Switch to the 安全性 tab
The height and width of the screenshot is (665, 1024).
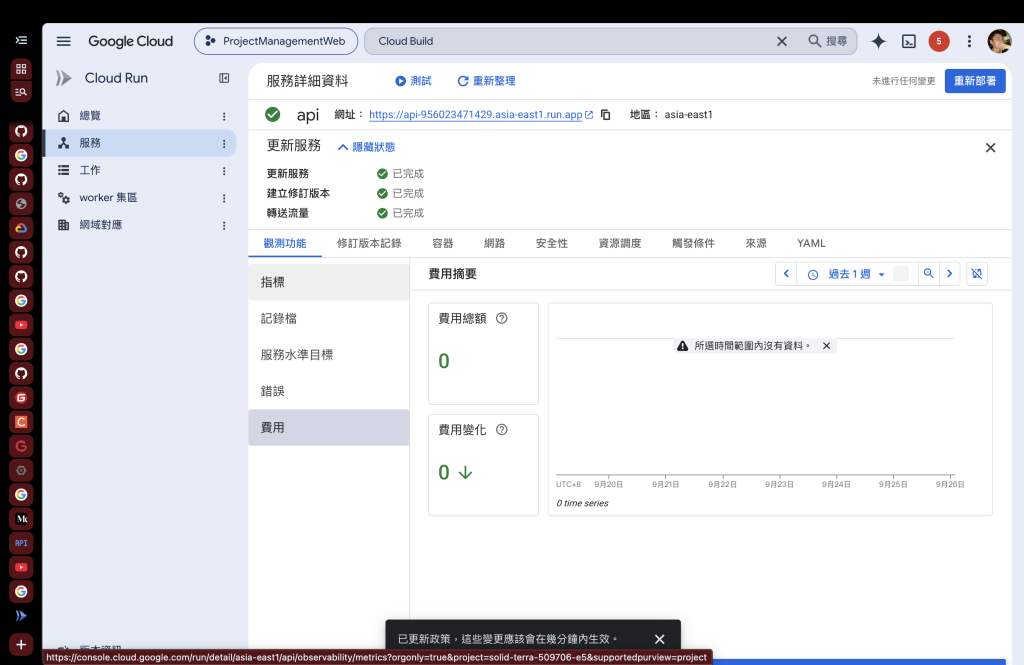tap(552, 243)
